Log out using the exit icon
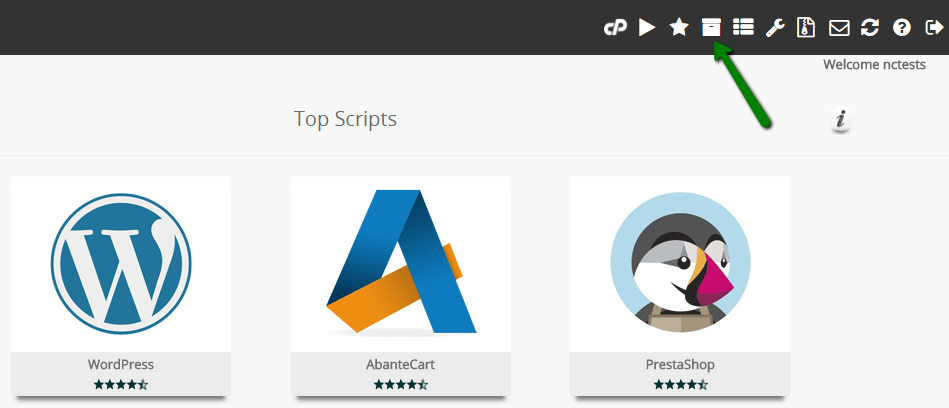Screen dimensions: 949x408 [934, 28]
